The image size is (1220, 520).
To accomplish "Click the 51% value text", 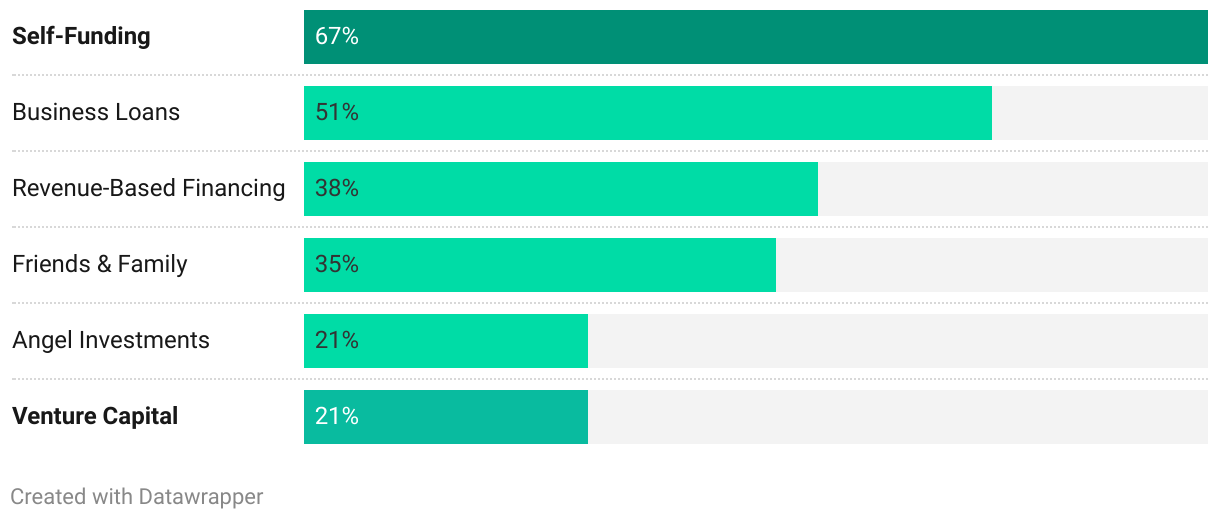I will tap(337, 113).
